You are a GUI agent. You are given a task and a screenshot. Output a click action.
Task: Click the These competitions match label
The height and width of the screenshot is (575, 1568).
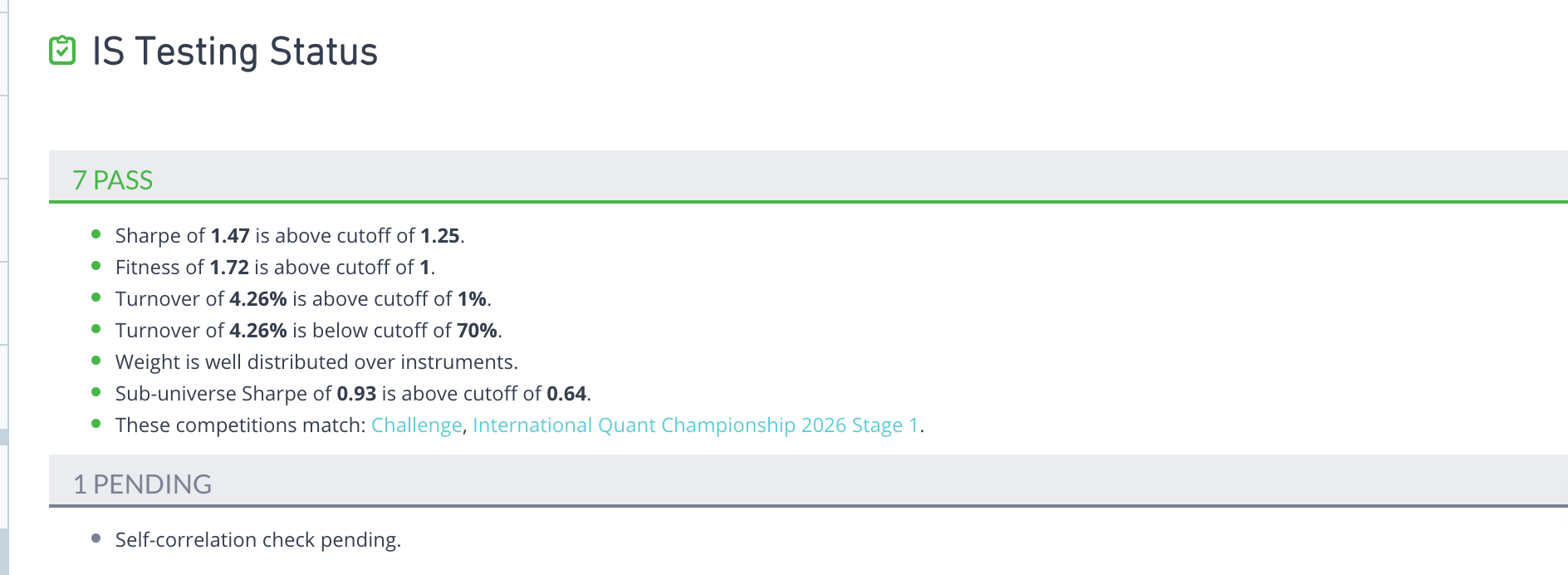tap(240, 425)
